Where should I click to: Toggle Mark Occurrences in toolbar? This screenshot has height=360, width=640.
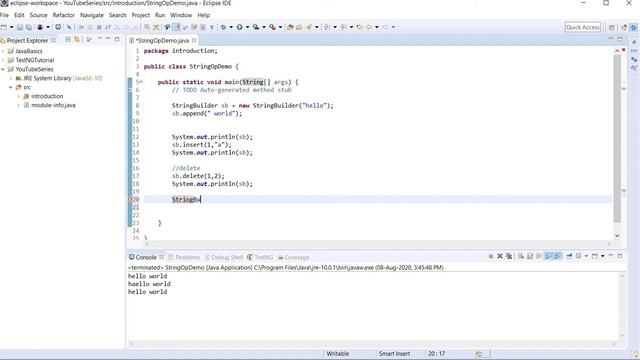176,27
